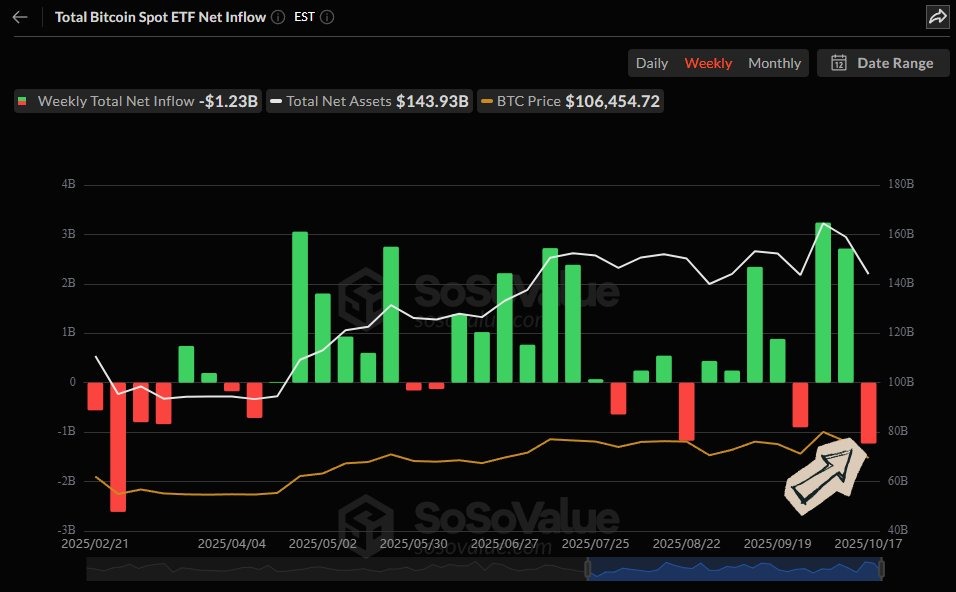Click the orange line icon beside BTC Price
Screen dimensions: 956x592
[x=490, y=101]
